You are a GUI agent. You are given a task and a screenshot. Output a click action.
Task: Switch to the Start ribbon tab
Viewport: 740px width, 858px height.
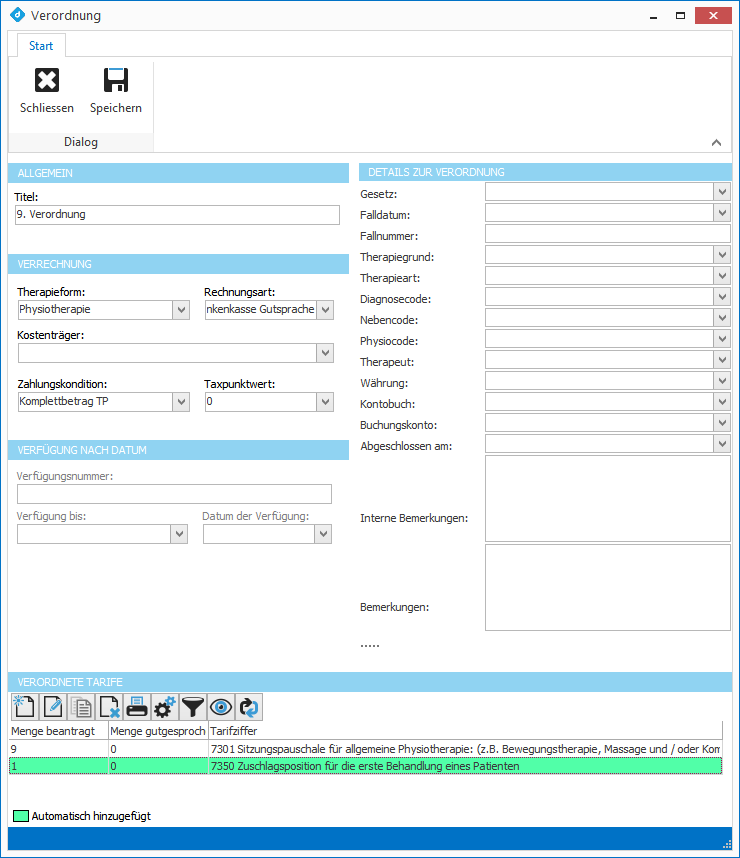41,45
